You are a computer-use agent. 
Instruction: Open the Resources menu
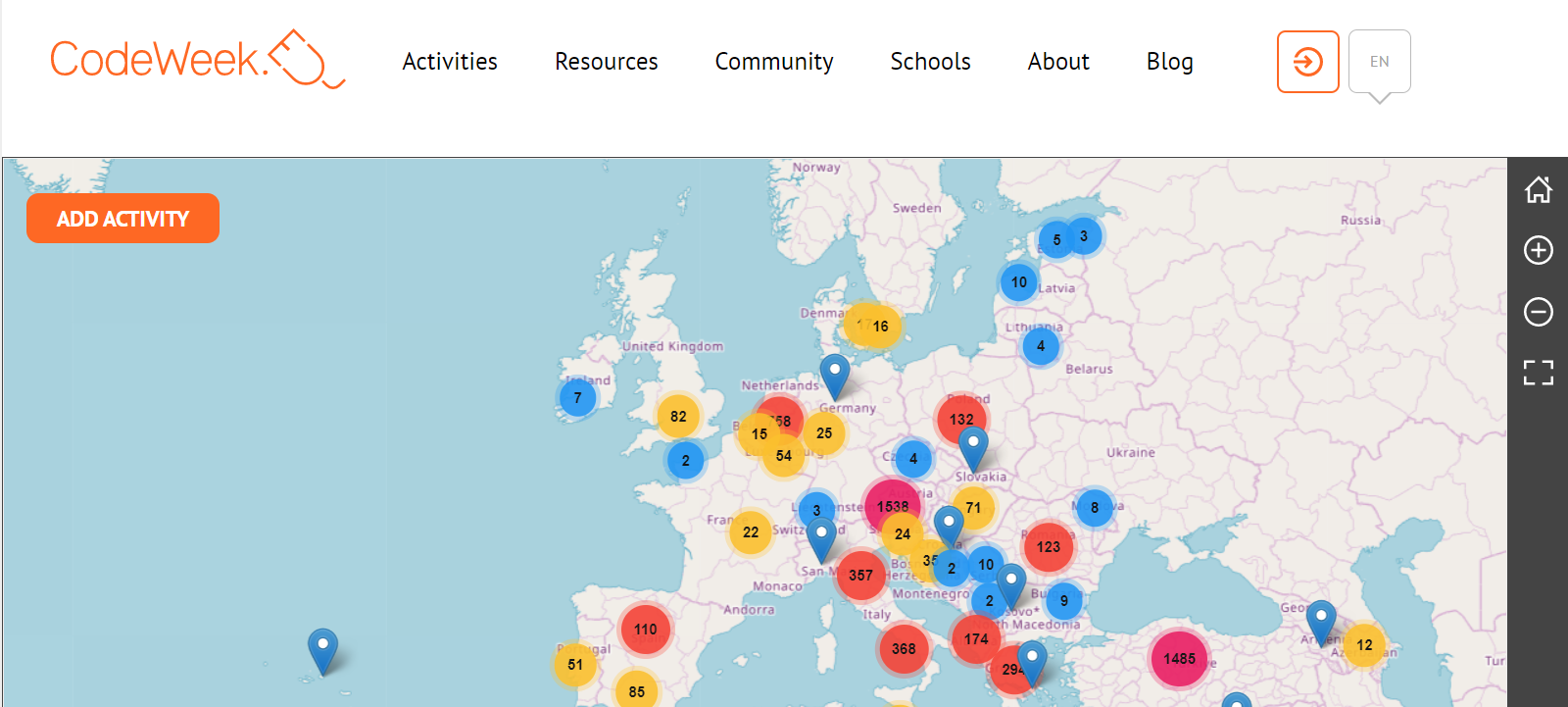tap(606, 62)
